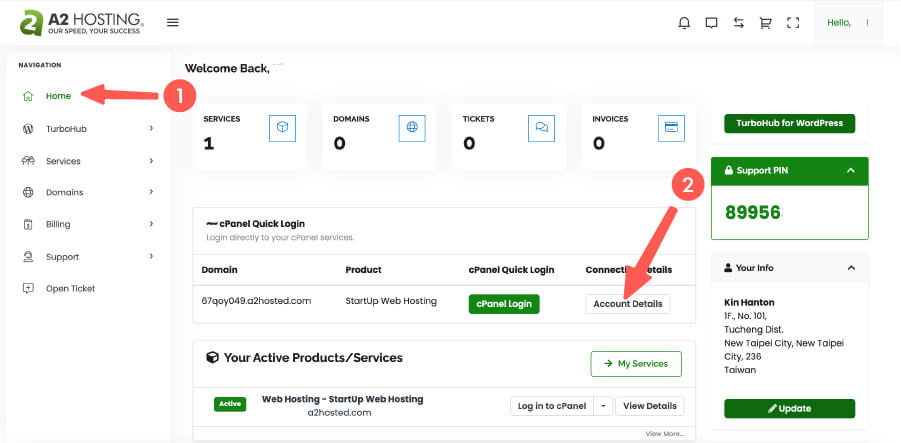Select Open Ticket in sidebar

tap(70, 289)
